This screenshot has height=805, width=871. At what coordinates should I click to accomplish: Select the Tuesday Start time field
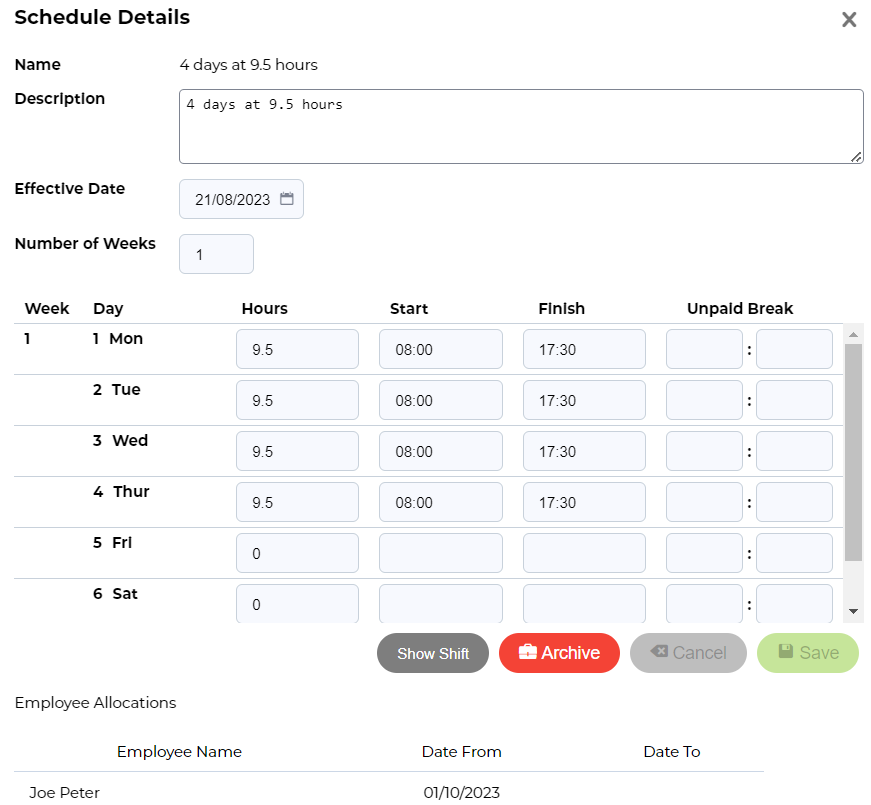(440, 401)
